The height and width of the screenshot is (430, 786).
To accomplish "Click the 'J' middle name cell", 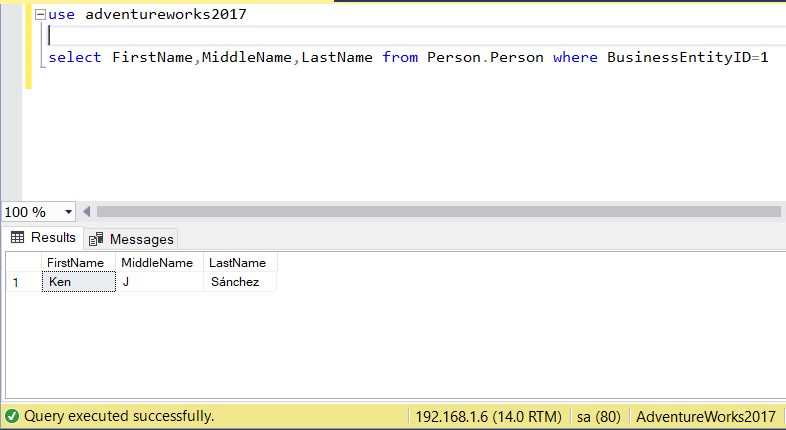I will pyautogui.click(x=158, y=282).
